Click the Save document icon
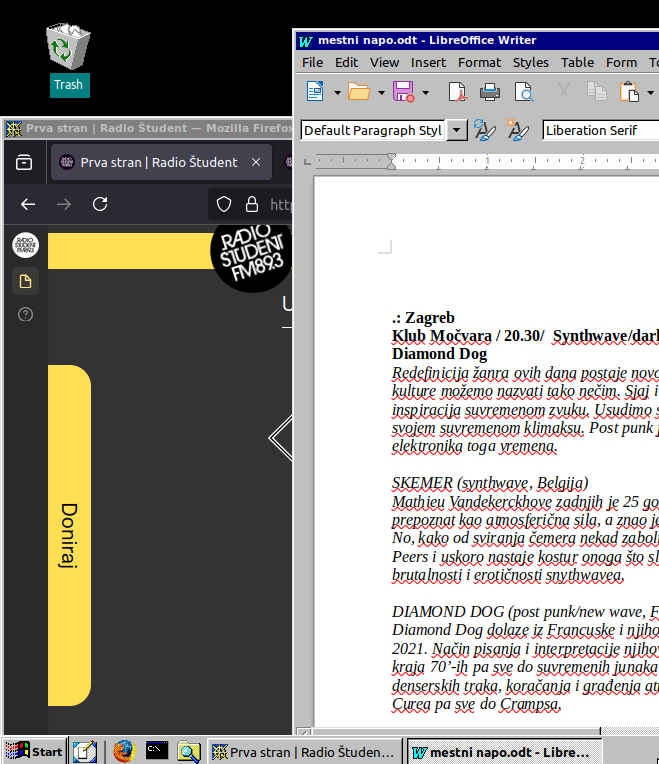Screen dimensions: 659x764 coord(403,92)
